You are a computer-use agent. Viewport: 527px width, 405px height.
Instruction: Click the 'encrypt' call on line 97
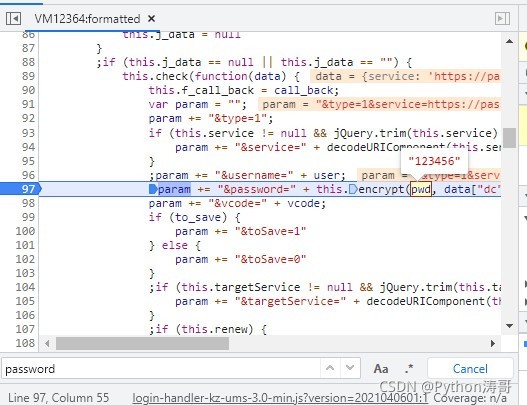click(381, 189)
